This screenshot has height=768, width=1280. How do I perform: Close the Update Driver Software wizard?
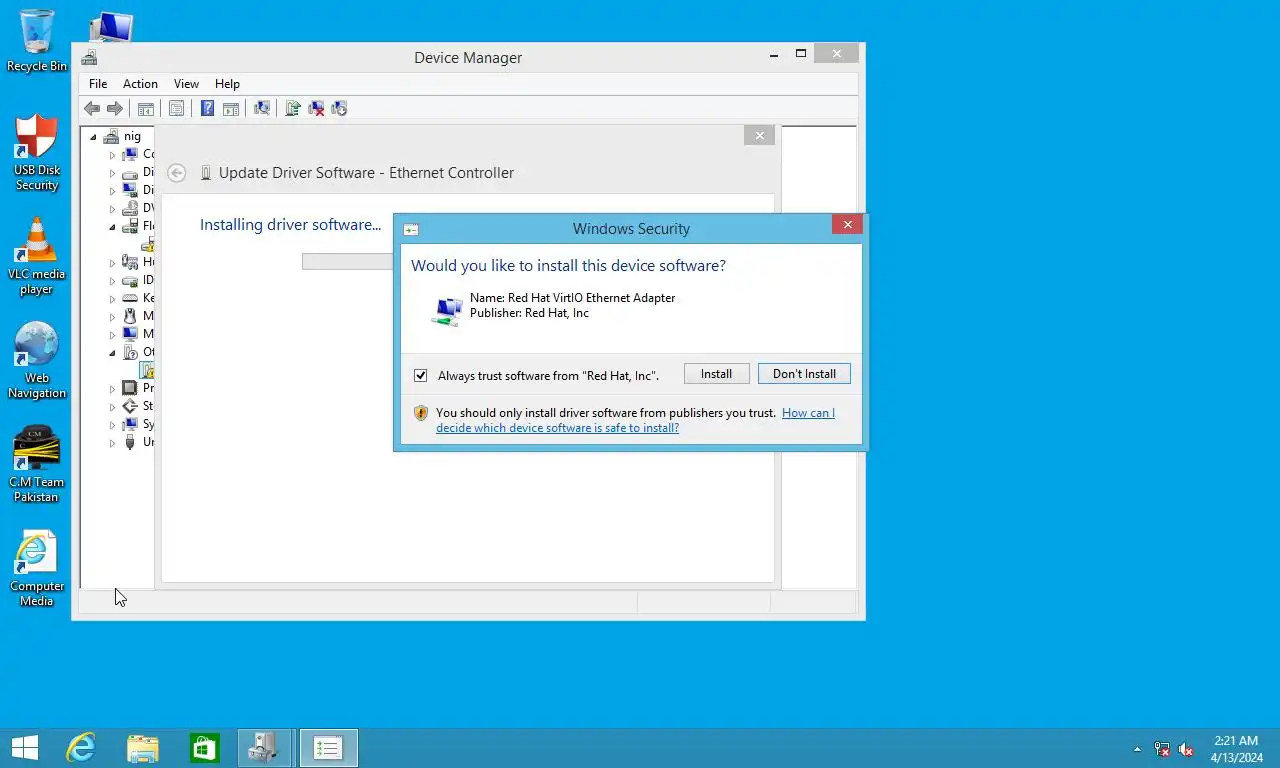[x=759, y=135]
